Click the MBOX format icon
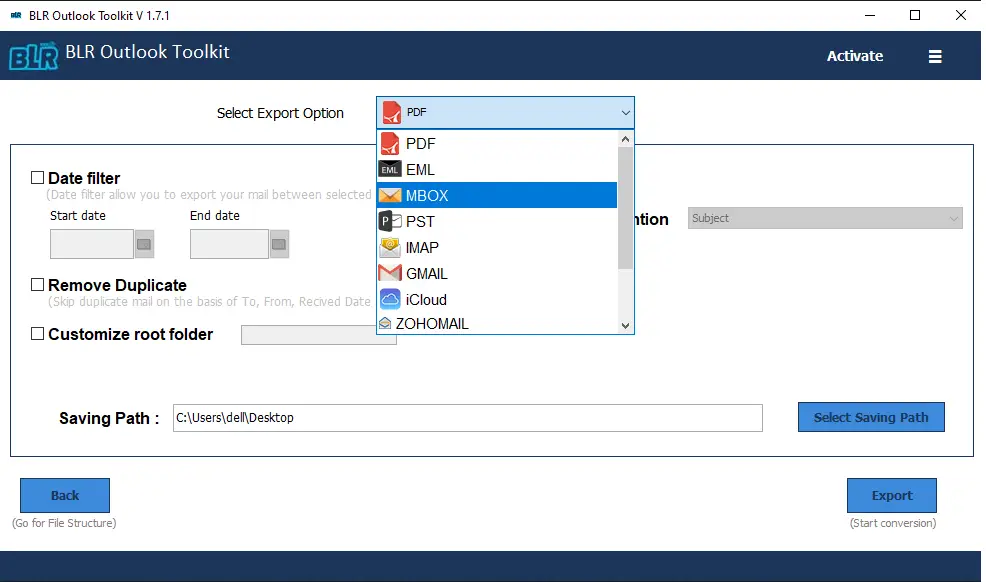The width and height of the screenshot is (986, 582). coord(391,195)
